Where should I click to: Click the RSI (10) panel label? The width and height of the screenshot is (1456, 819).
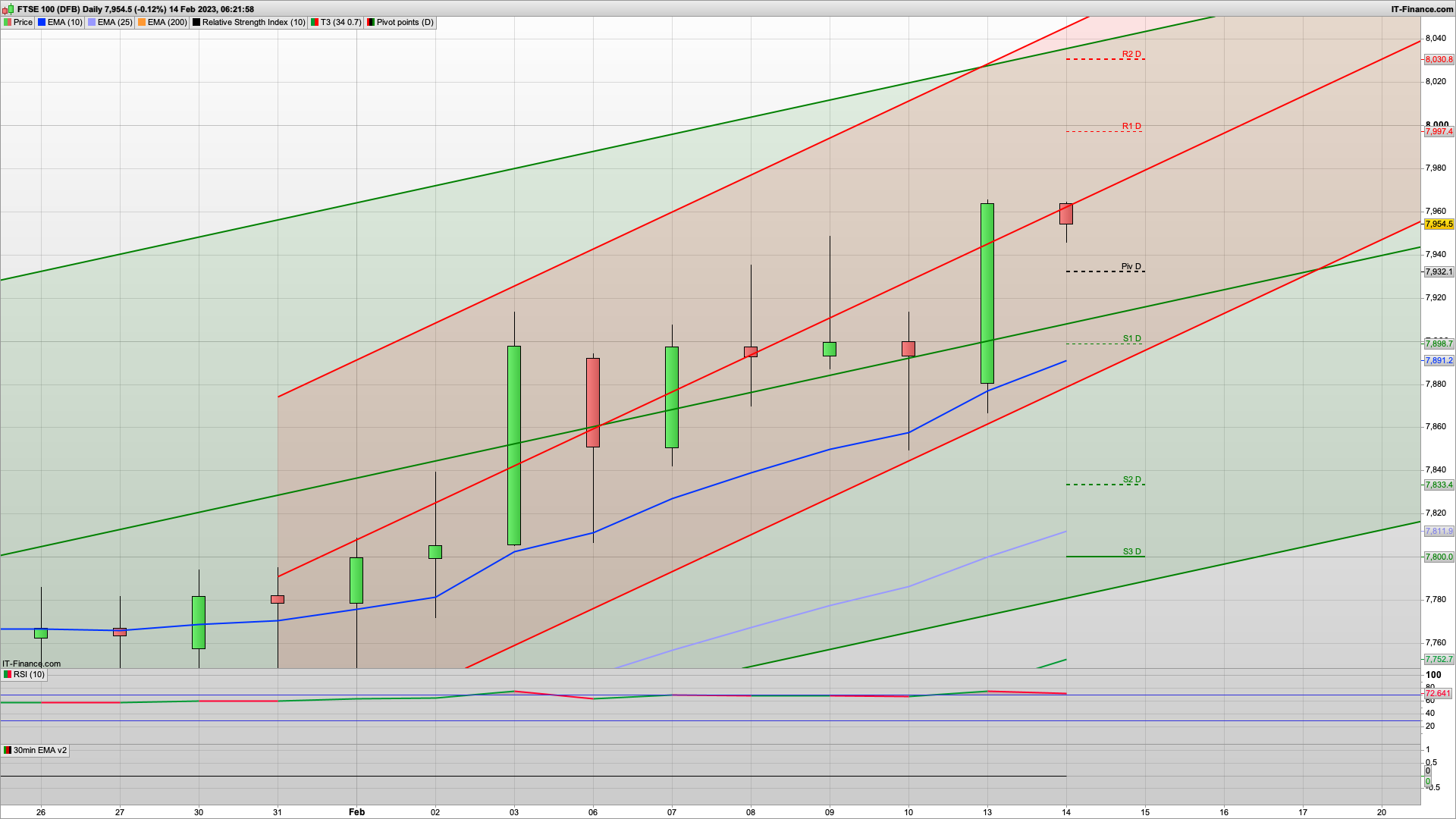coord(29,675)
